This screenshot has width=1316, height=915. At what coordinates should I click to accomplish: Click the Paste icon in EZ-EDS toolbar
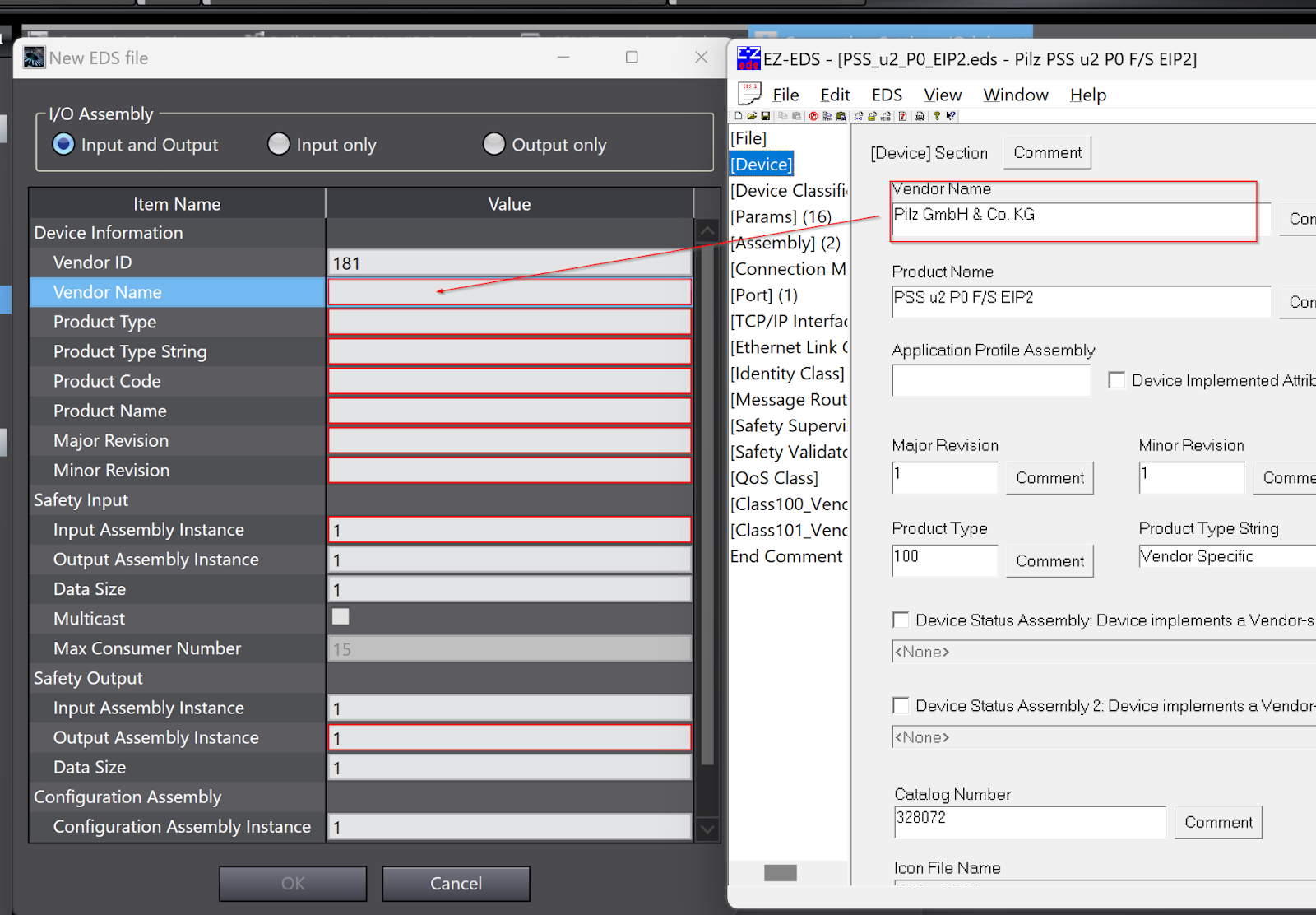pyautogui.click(x=796, y=116)
